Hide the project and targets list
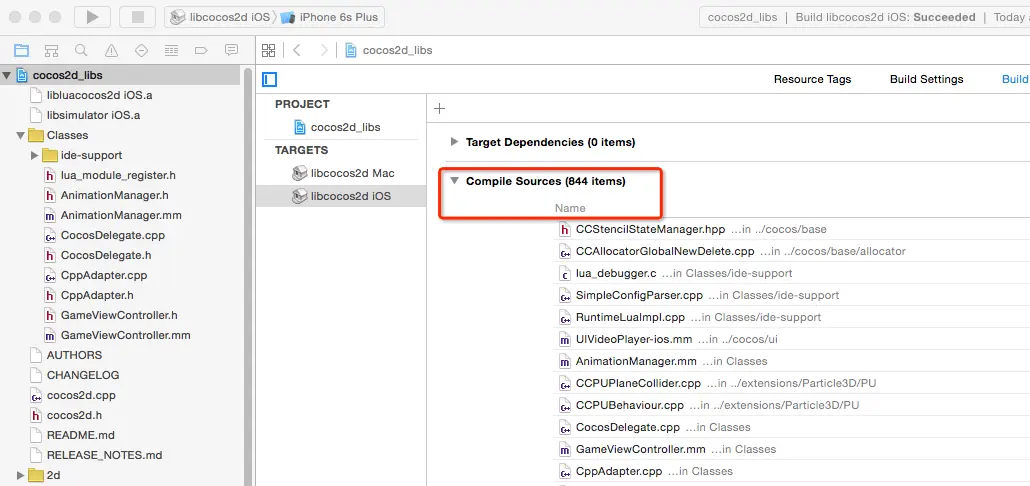The image size is (1030, 486). point(269,79)
